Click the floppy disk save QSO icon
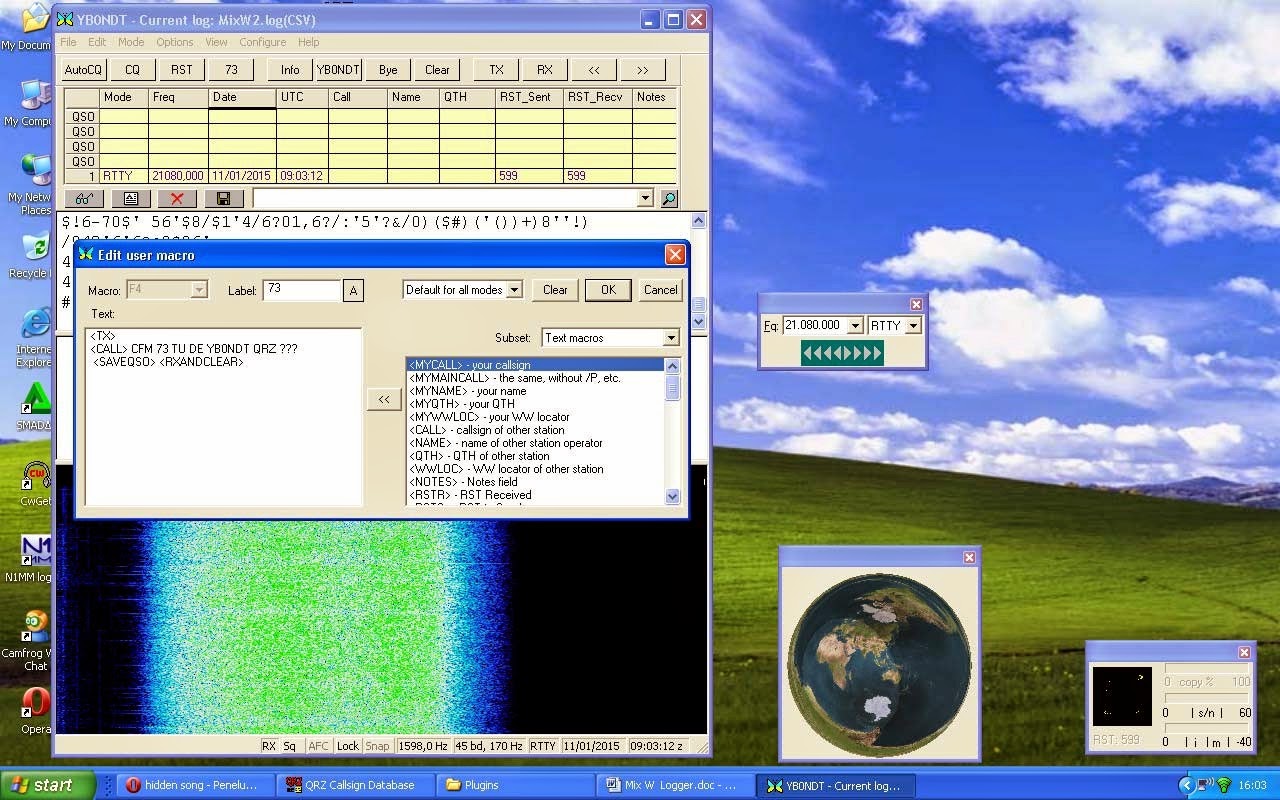Viewport: 1280px width, 800px height. (x=223, y=199)
